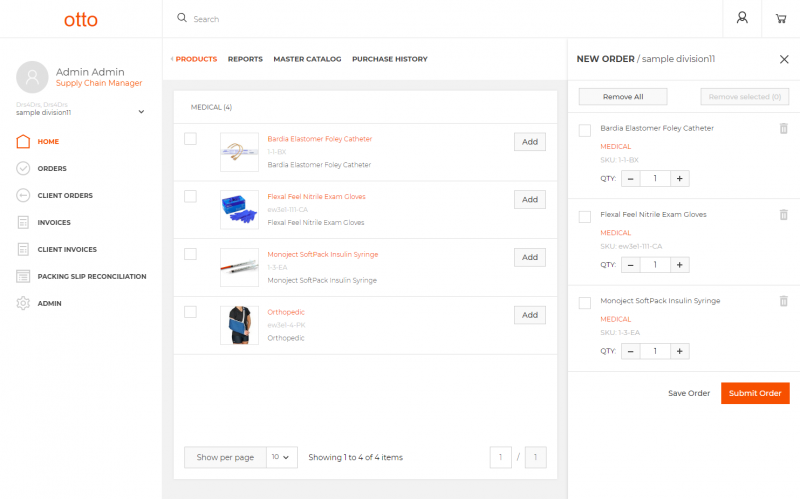Decrease quantity for Bardia Foley Catheter
Screen dimensions: 800x499
click(x=631, y=179)
